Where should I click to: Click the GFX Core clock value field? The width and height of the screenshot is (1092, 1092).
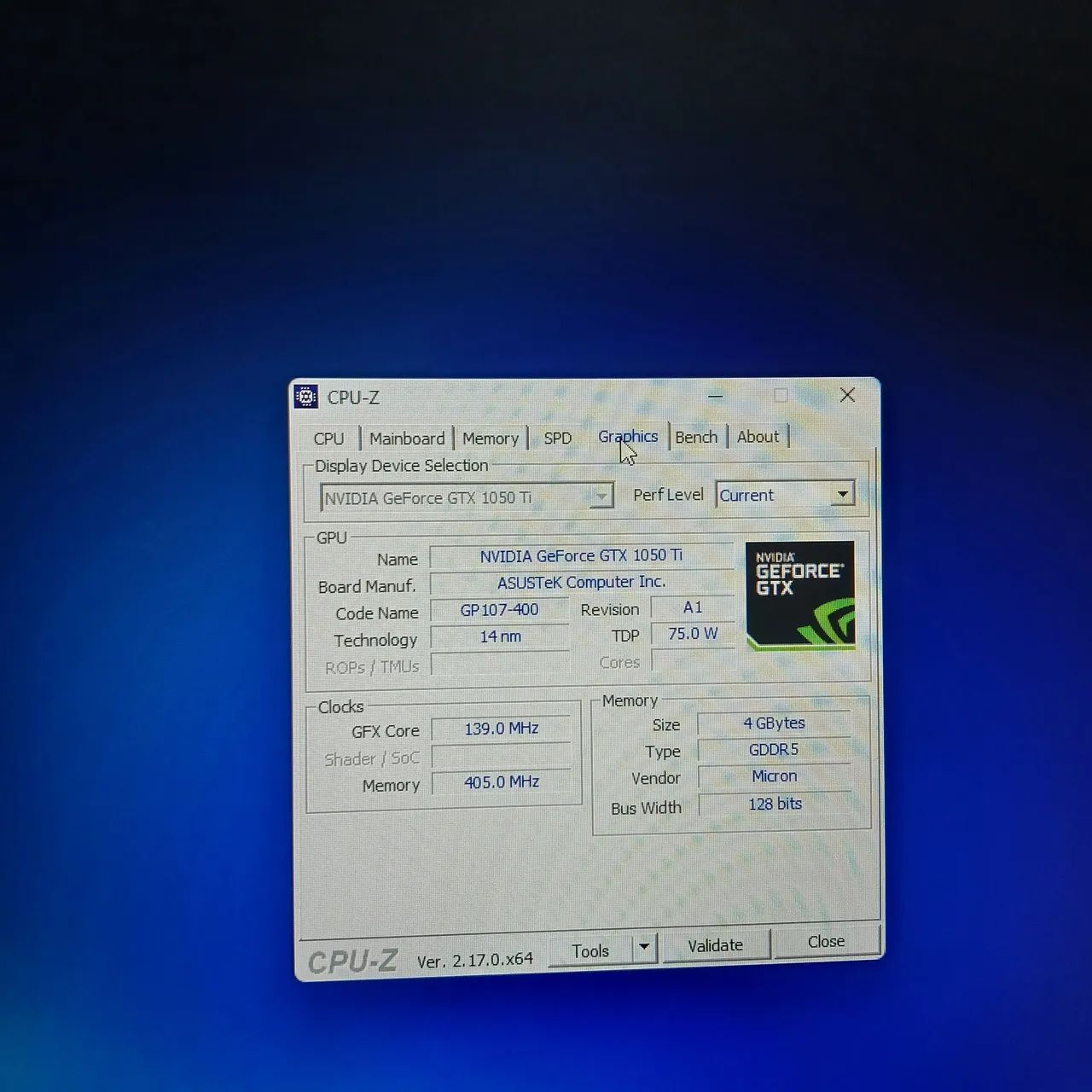pos(501,729)
